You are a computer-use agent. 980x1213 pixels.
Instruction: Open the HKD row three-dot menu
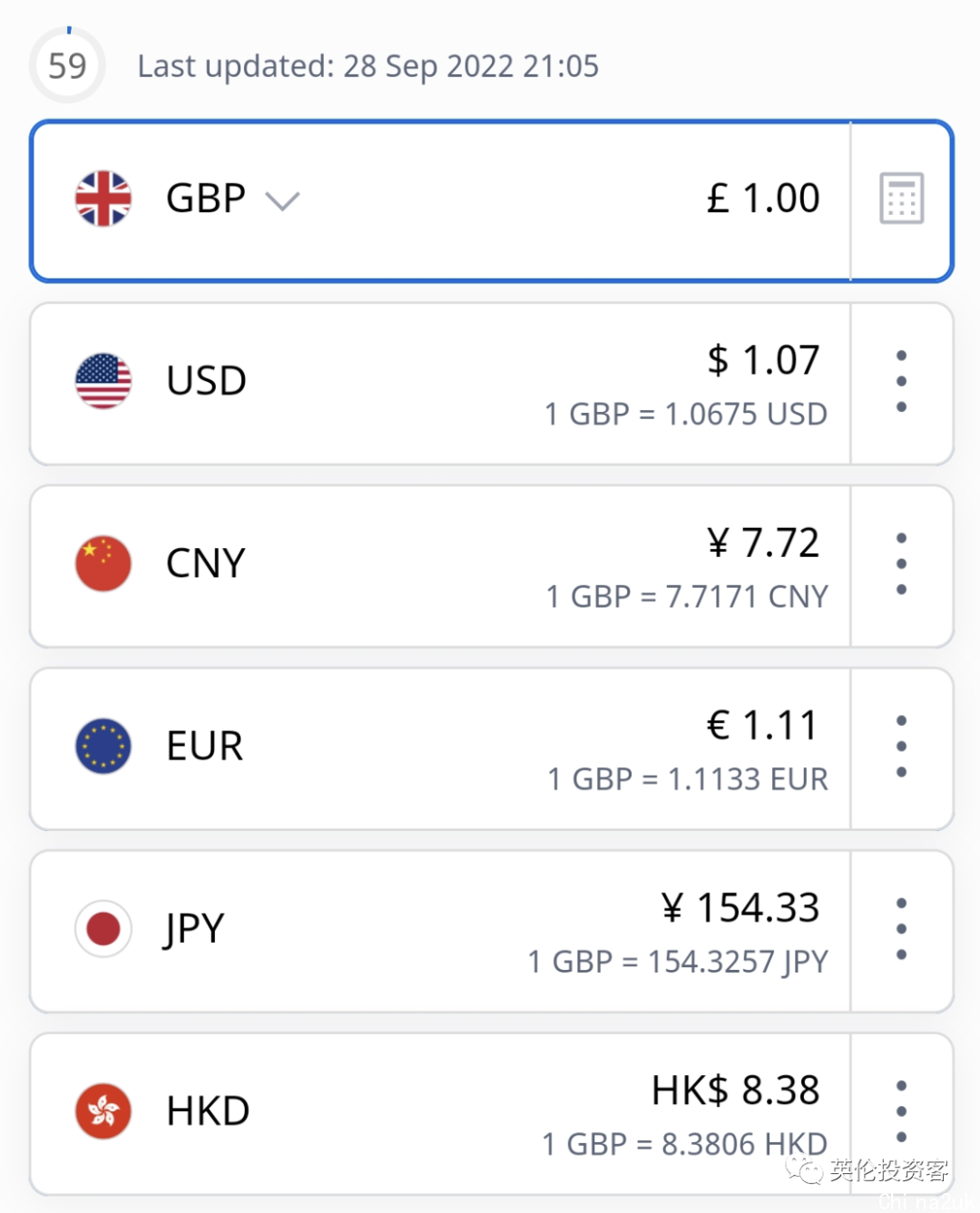pyautogui.click(x=901, y=1111)
